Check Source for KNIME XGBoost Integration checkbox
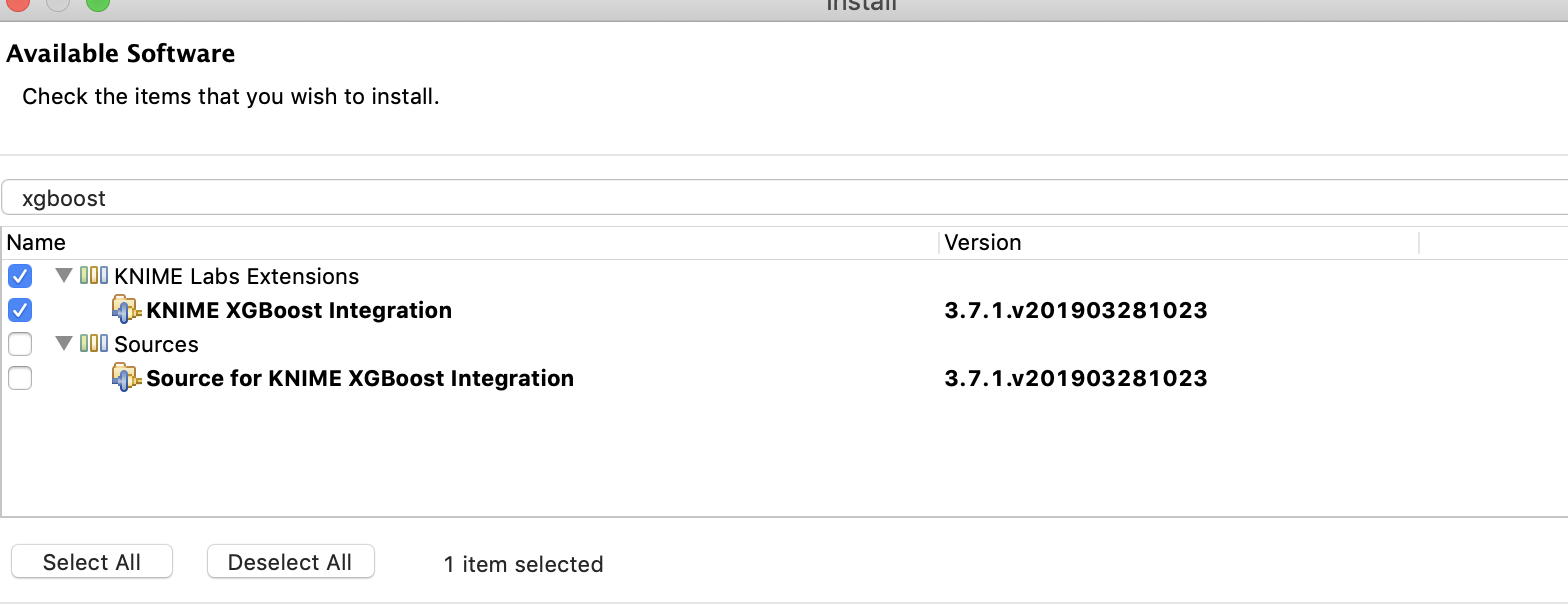This screenshot has width=1568, height=606. (x=20, y=378)
